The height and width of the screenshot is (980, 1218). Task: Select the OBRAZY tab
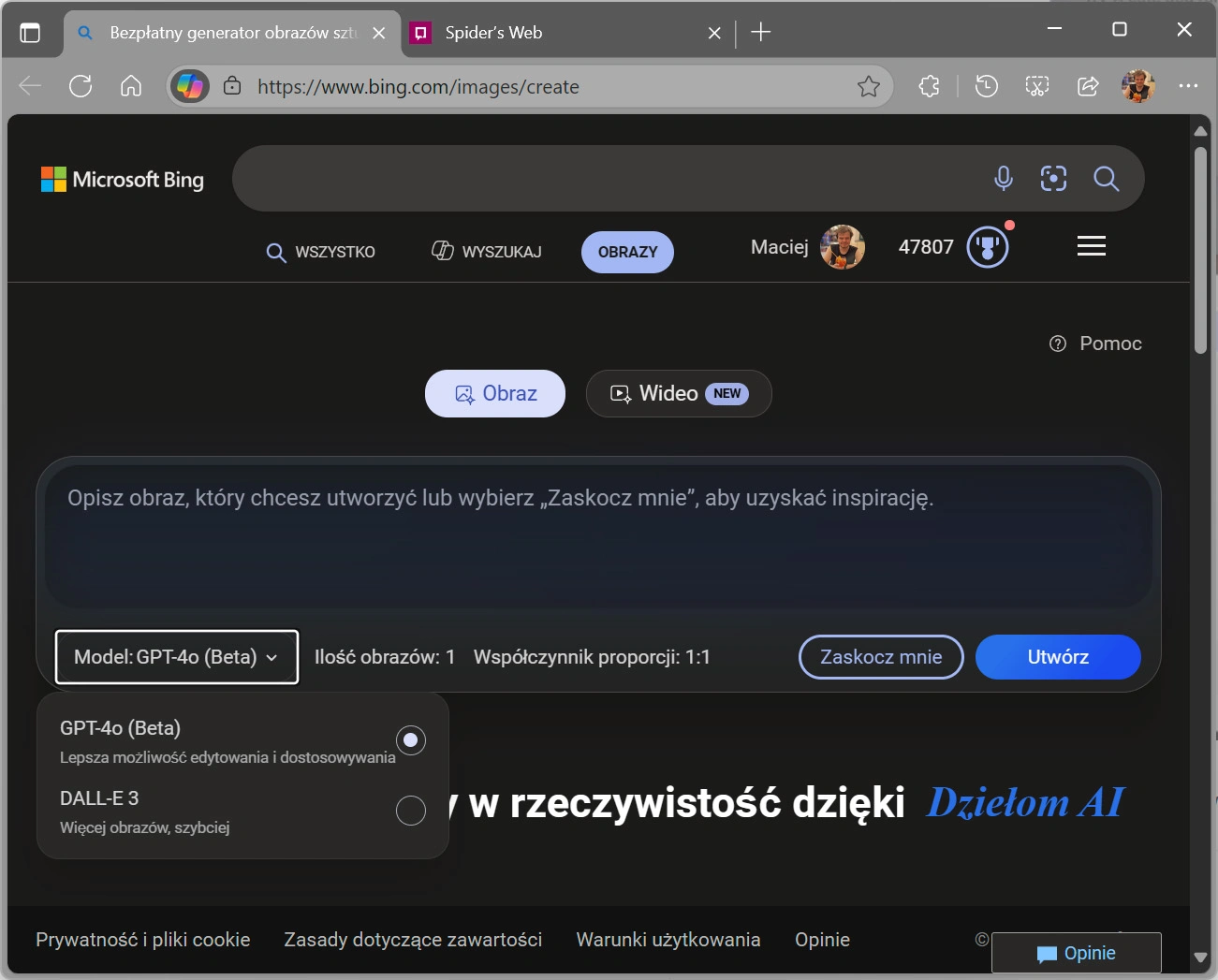point(627,252)
